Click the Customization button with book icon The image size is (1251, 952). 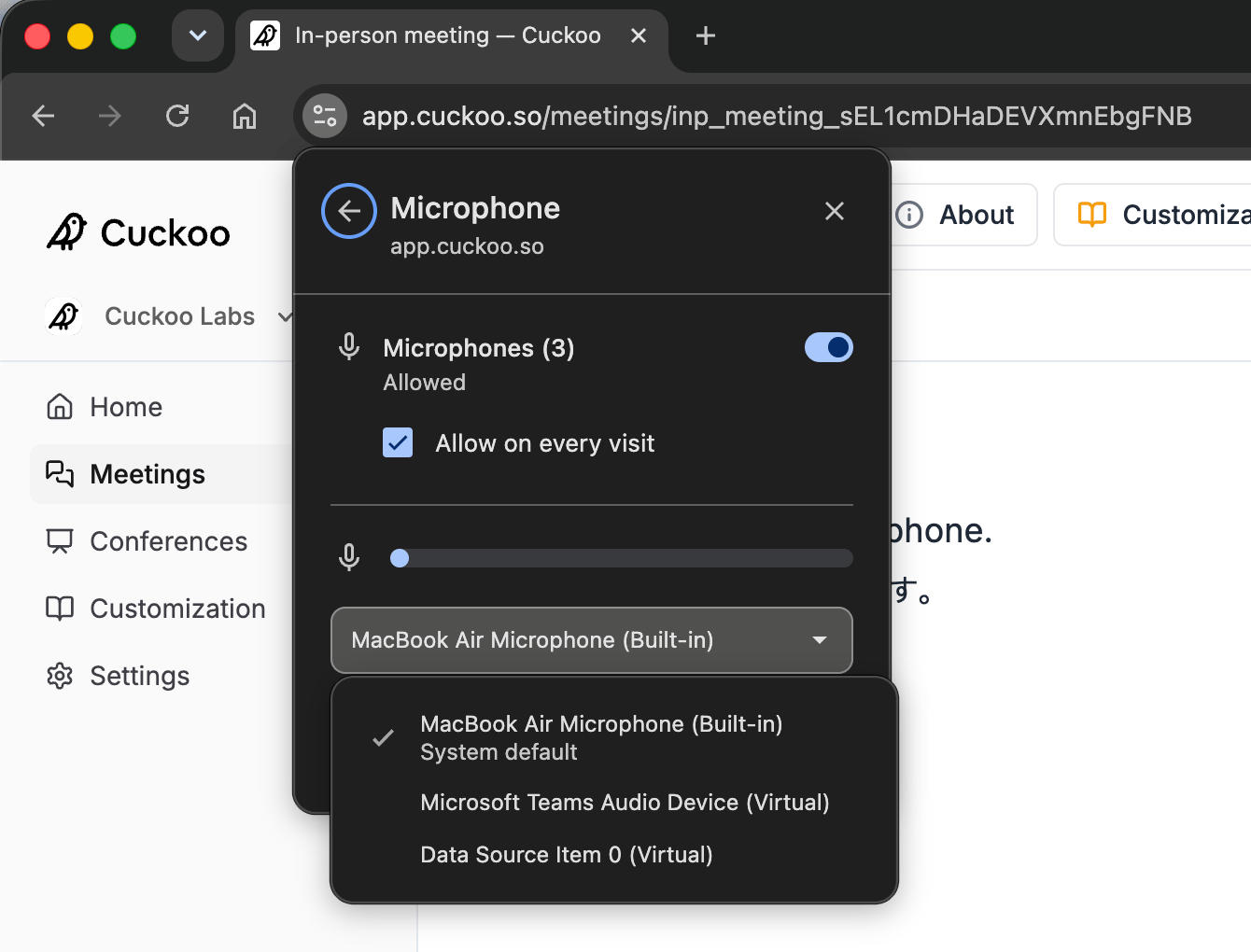pos(1154,215)
